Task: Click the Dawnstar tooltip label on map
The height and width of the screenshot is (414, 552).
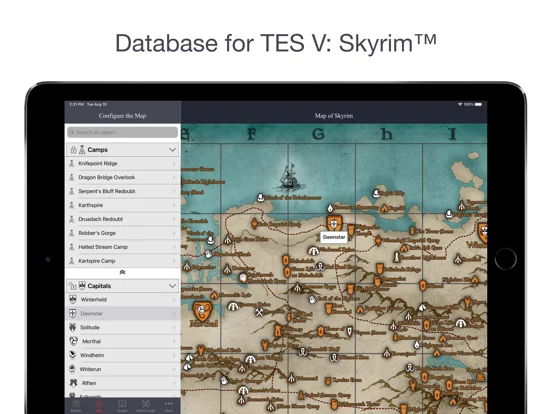Action: pos(334,237)
